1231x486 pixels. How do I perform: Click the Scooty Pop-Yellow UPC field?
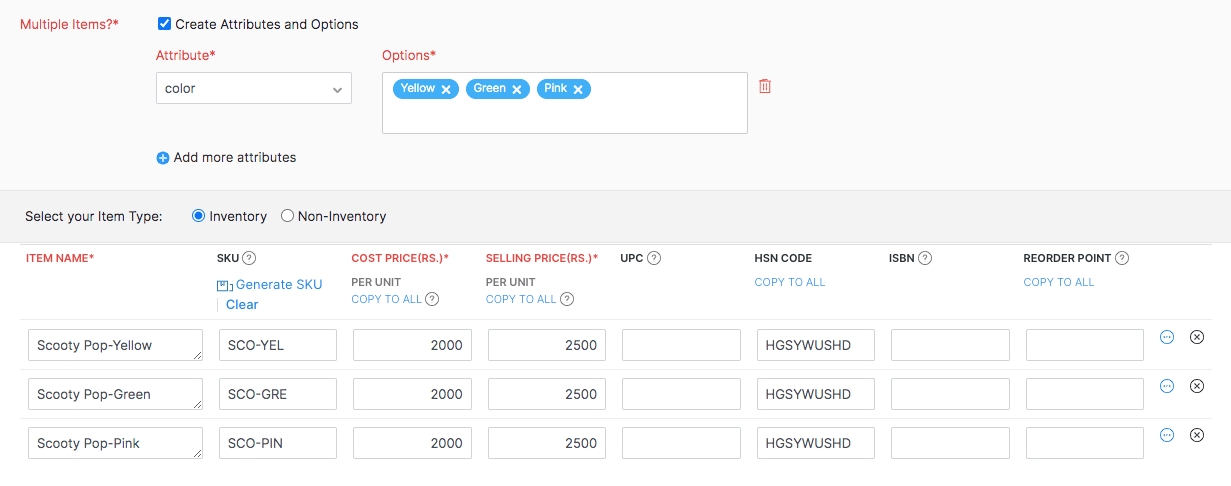point(681,345)
